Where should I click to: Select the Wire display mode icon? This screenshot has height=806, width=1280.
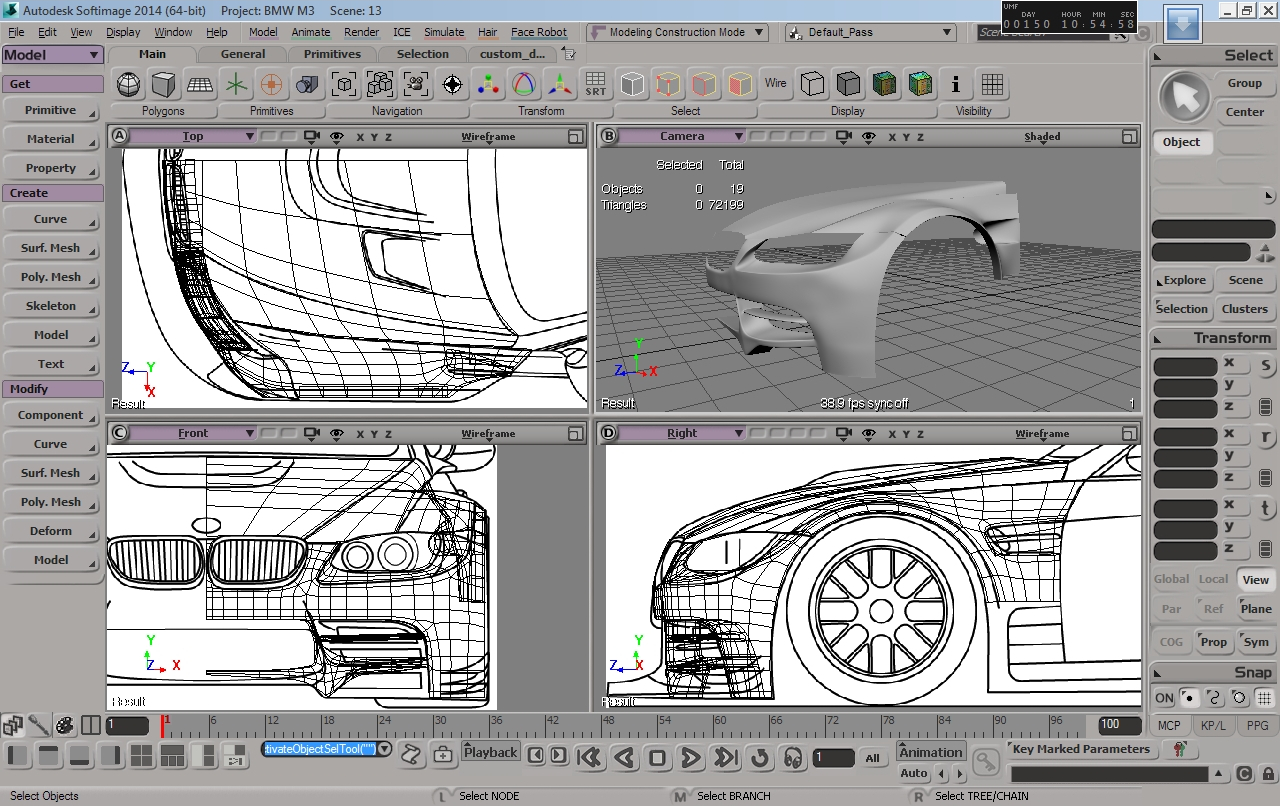(776, 84)
